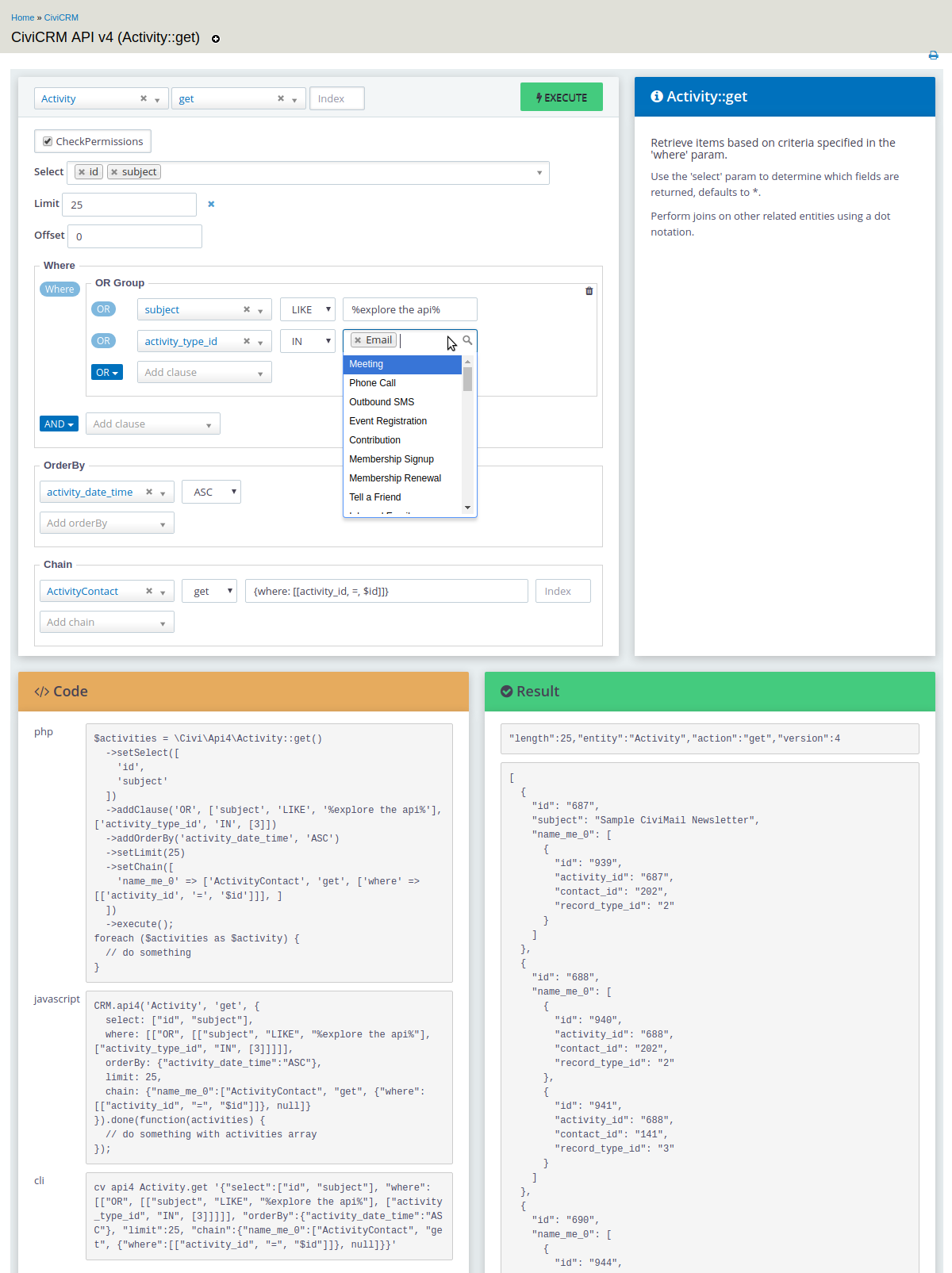Go to the CiviCRM breadcrumb link
Image resolution: width=952 pixels, height=1273 pixels.
coord(61,17)
